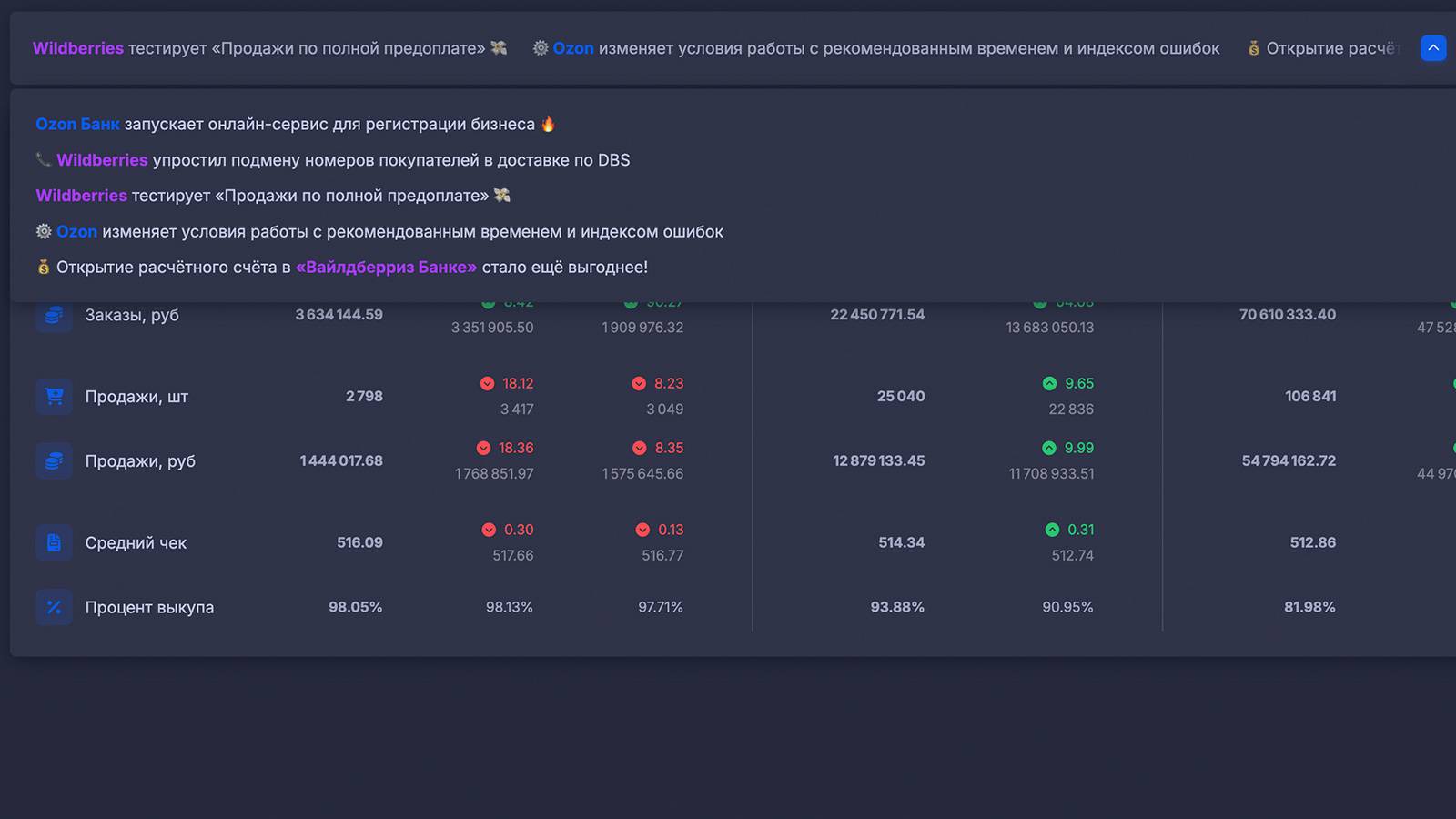Image resolution: width=1456 pixels, height=819 pixels.
Task: Click the buyout percentage 93.88%
Action: pos(897,607)
